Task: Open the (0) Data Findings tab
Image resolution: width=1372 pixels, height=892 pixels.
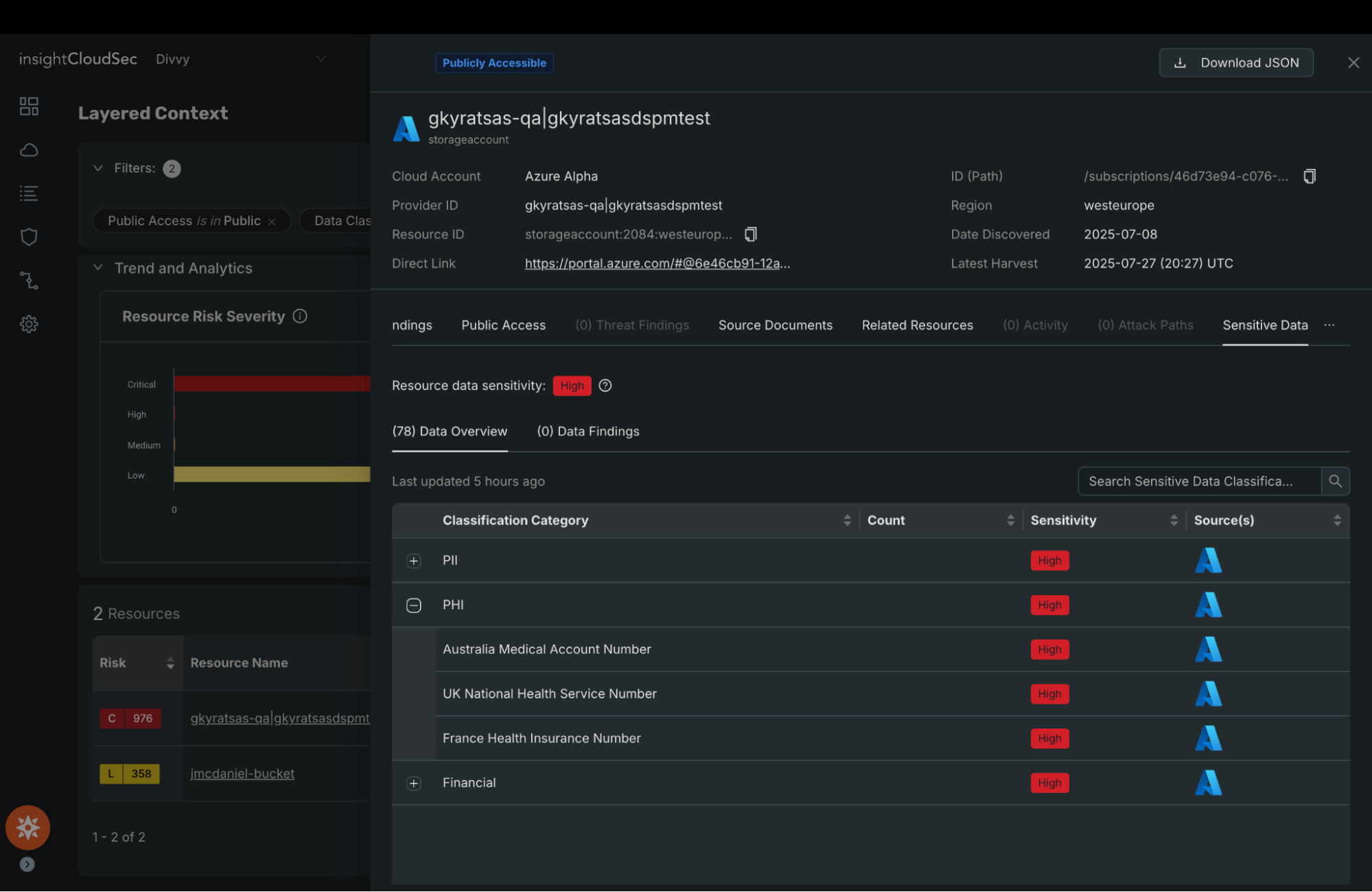Action: [588, 431]
